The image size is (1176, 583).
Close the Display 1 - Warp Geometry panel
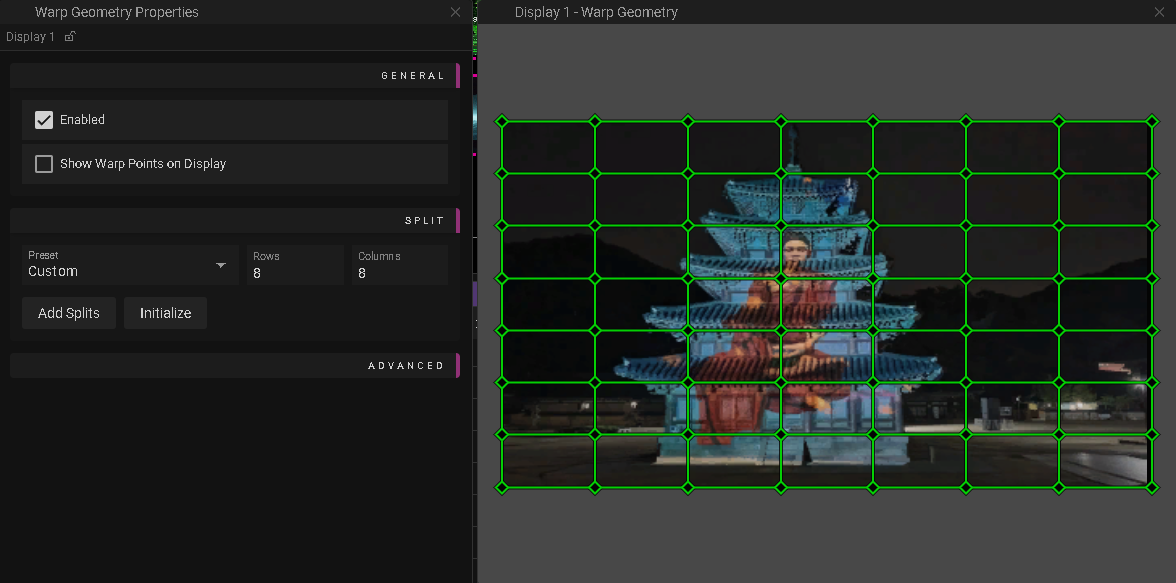(x=1160, y=12)
